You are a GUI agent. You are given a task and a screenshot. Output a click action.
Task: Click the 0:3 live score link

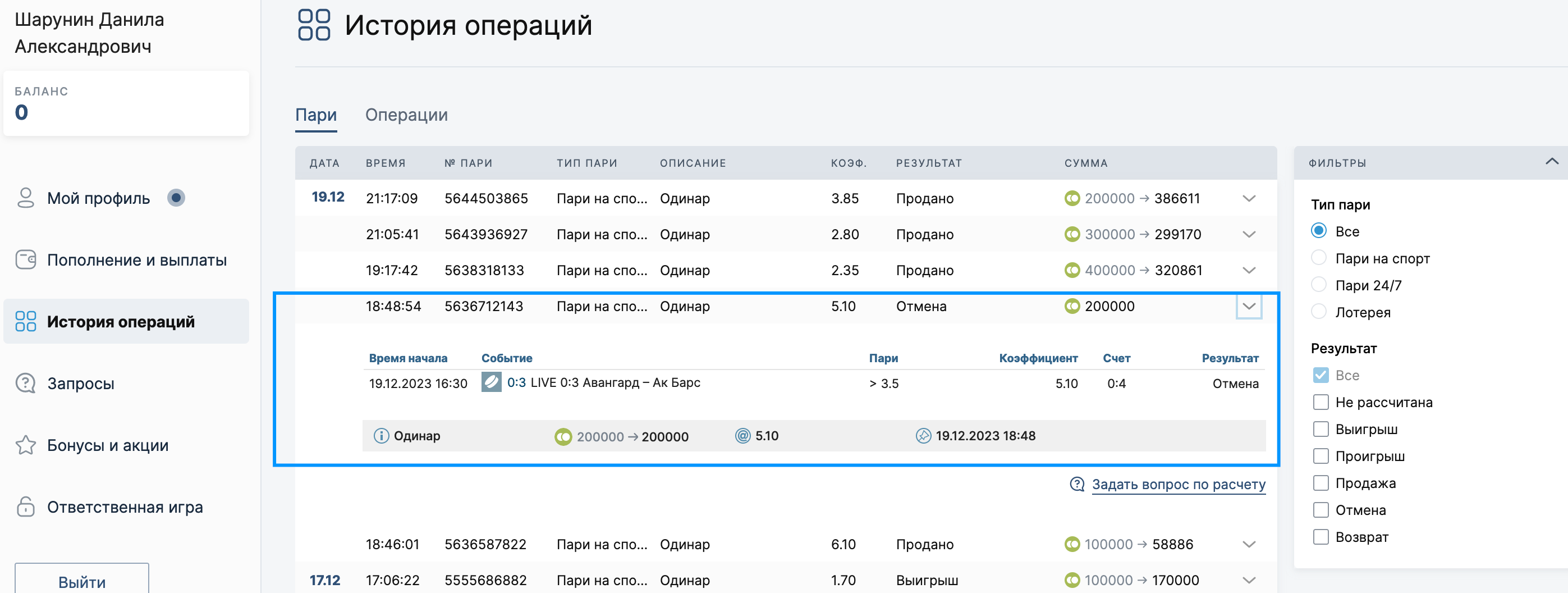(516, 382)
